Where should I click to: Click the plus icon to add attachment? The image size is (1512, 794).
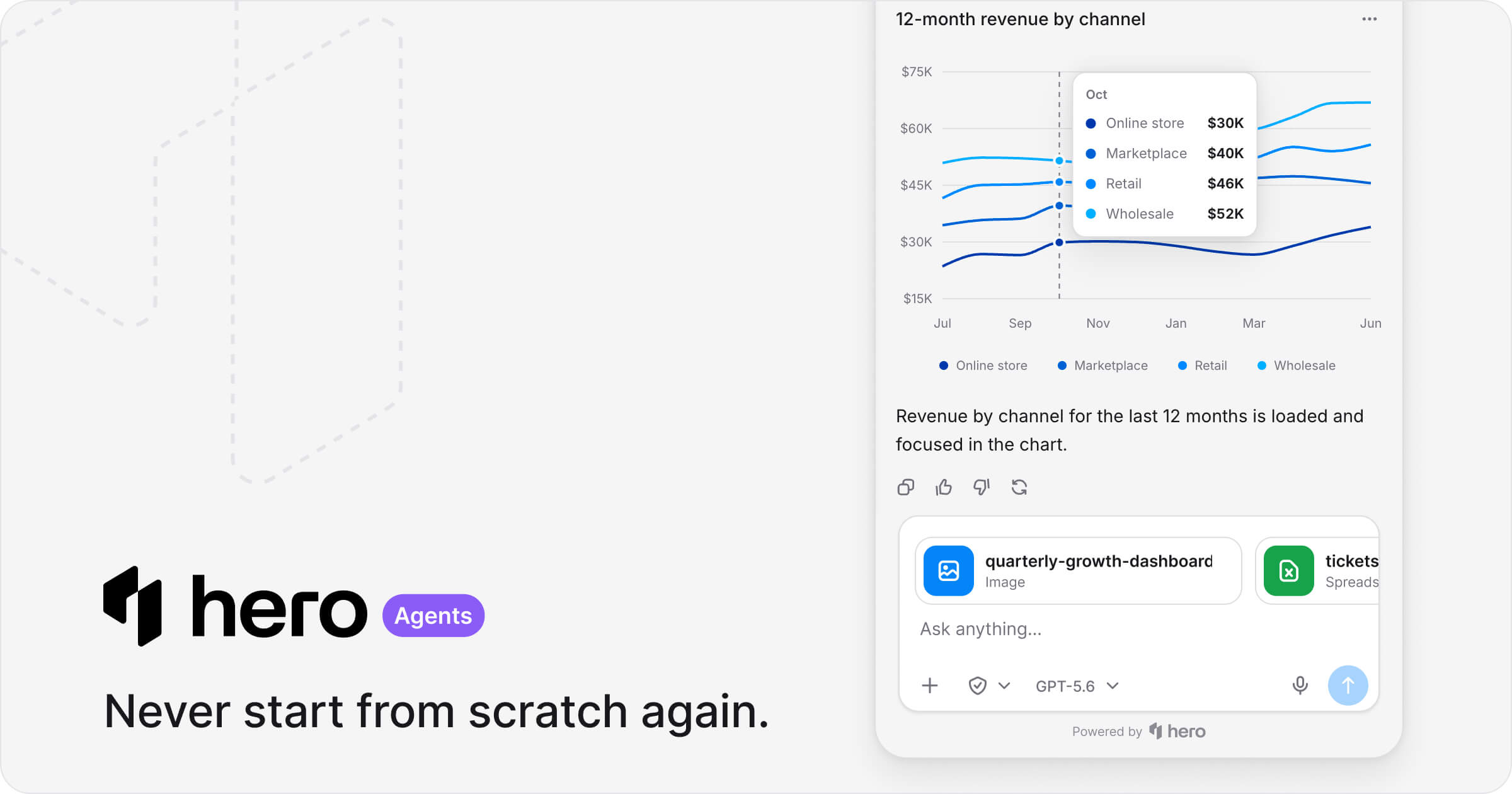click(x=930, y=686)
